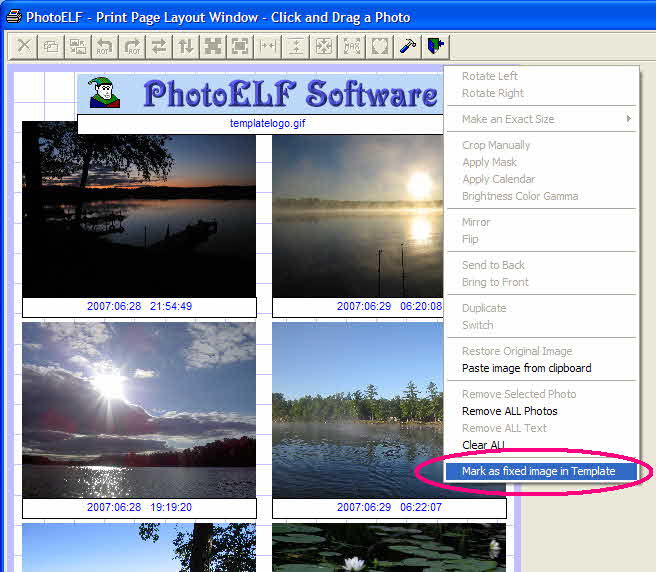Click the vertical flip arrows icon
The height and width of the screenshot is (572, 656).
click(186, 46)
